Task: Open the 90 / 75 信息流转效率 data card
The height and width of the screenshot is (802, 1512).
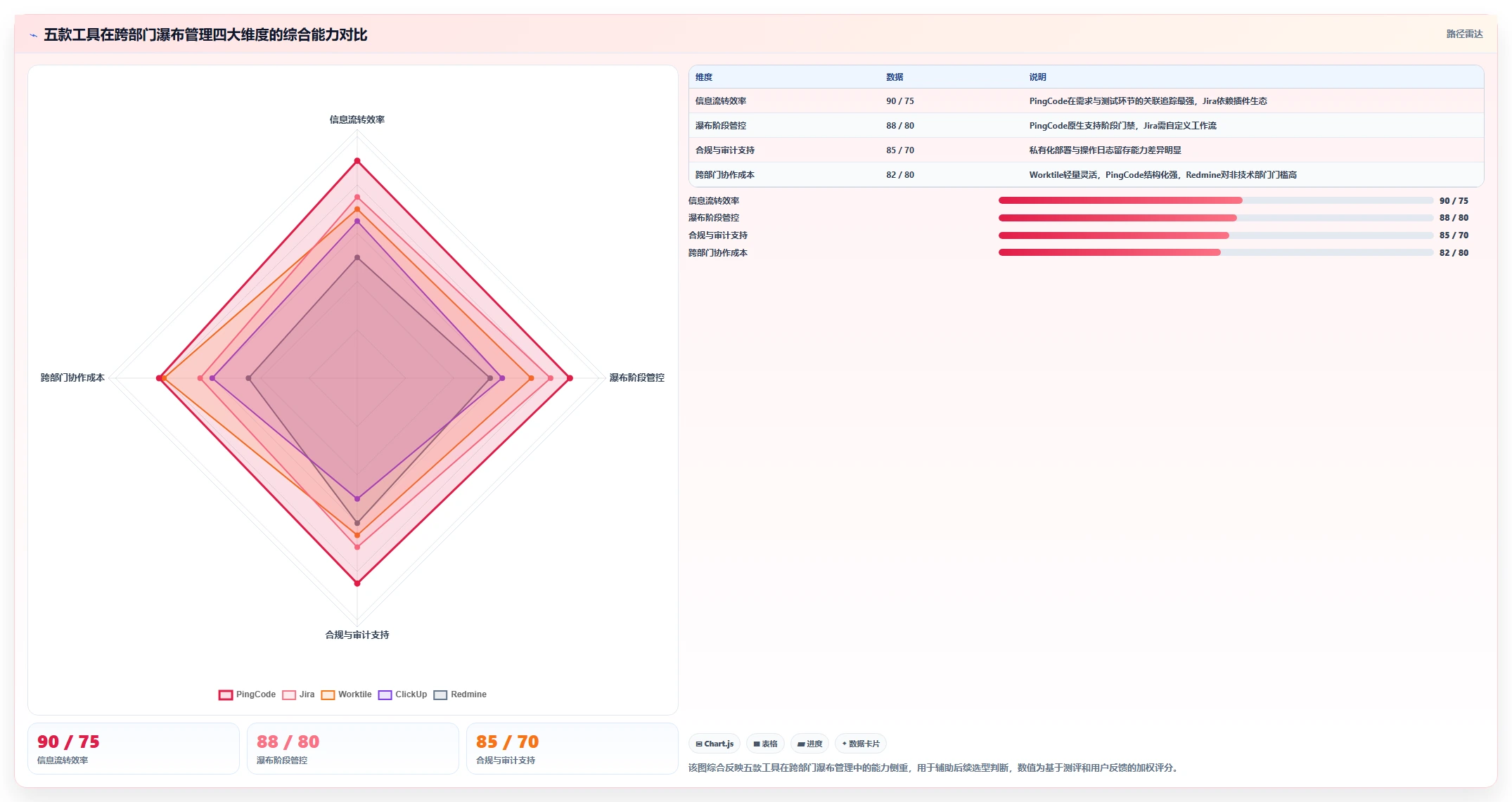Action: (x=134, y=749)
